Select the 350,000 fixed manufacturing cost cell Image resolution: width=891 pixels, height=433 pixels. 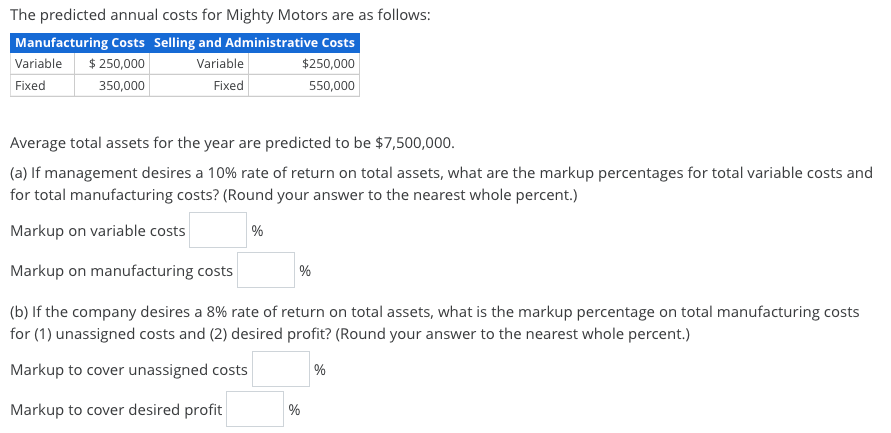(x=112, y=86)
